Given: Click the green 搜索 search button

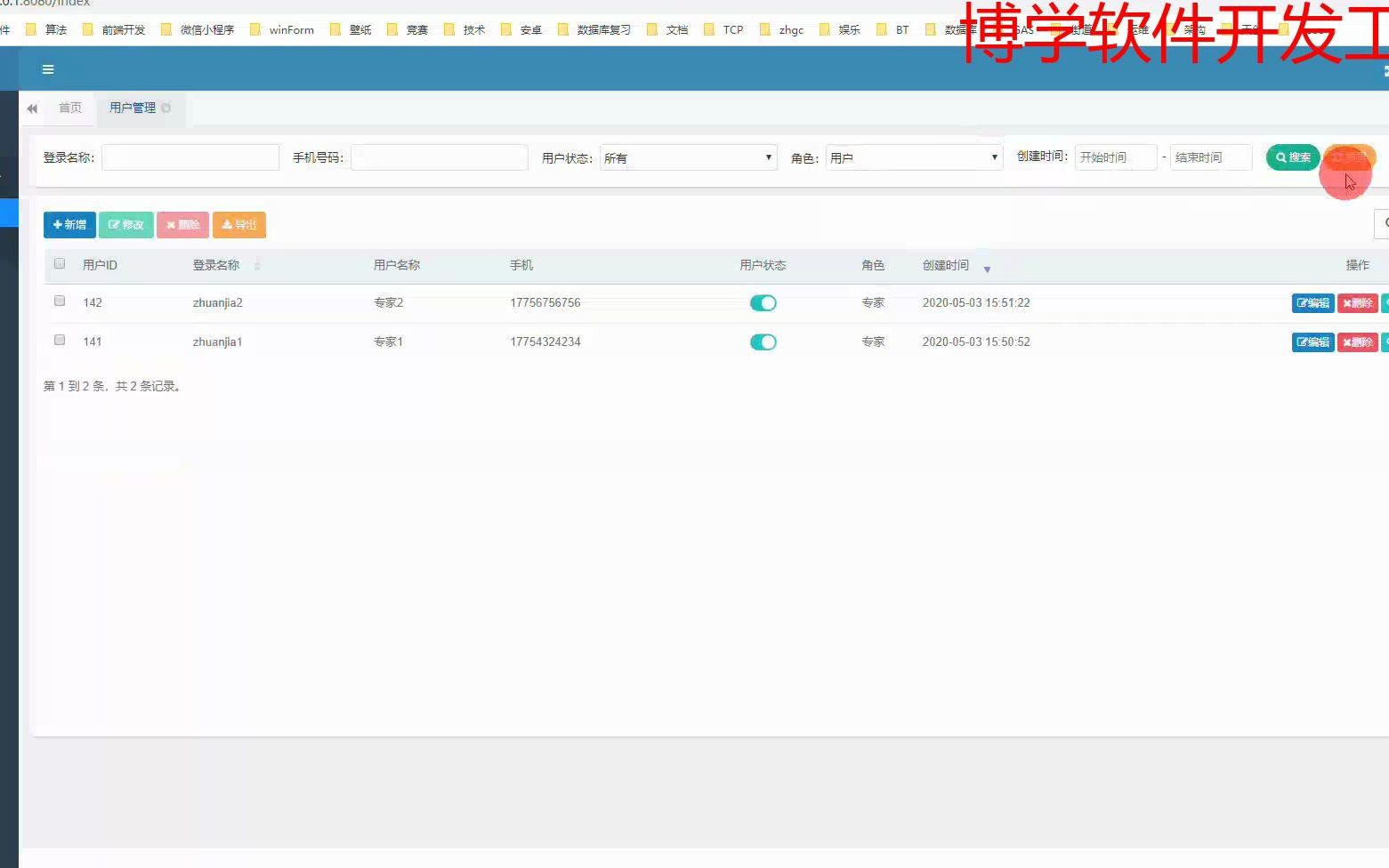Looking at the screenshot, I should [1292, 157].
